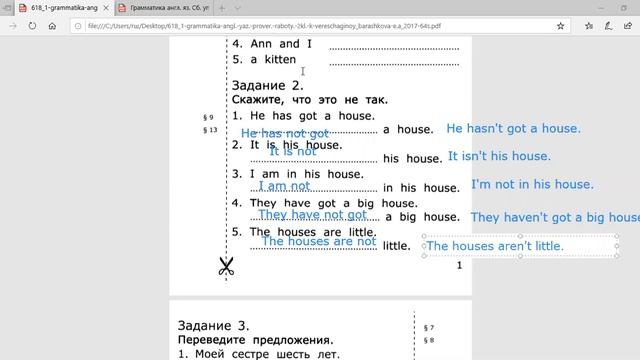Click the "§ 9" margin reference
Screen dimensions: 640x360
[208, 118]
